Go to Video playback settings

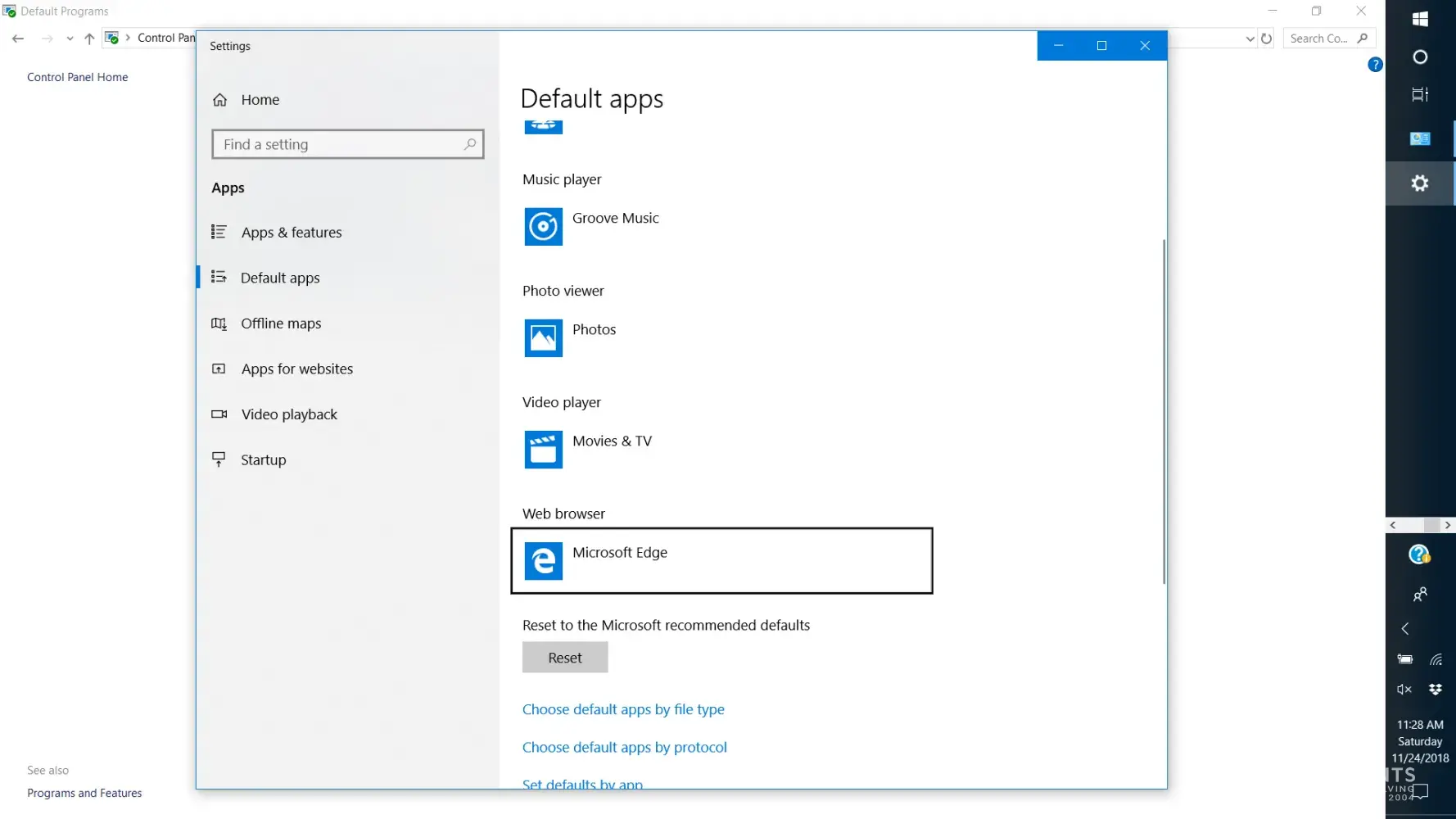tap(288, 414)
